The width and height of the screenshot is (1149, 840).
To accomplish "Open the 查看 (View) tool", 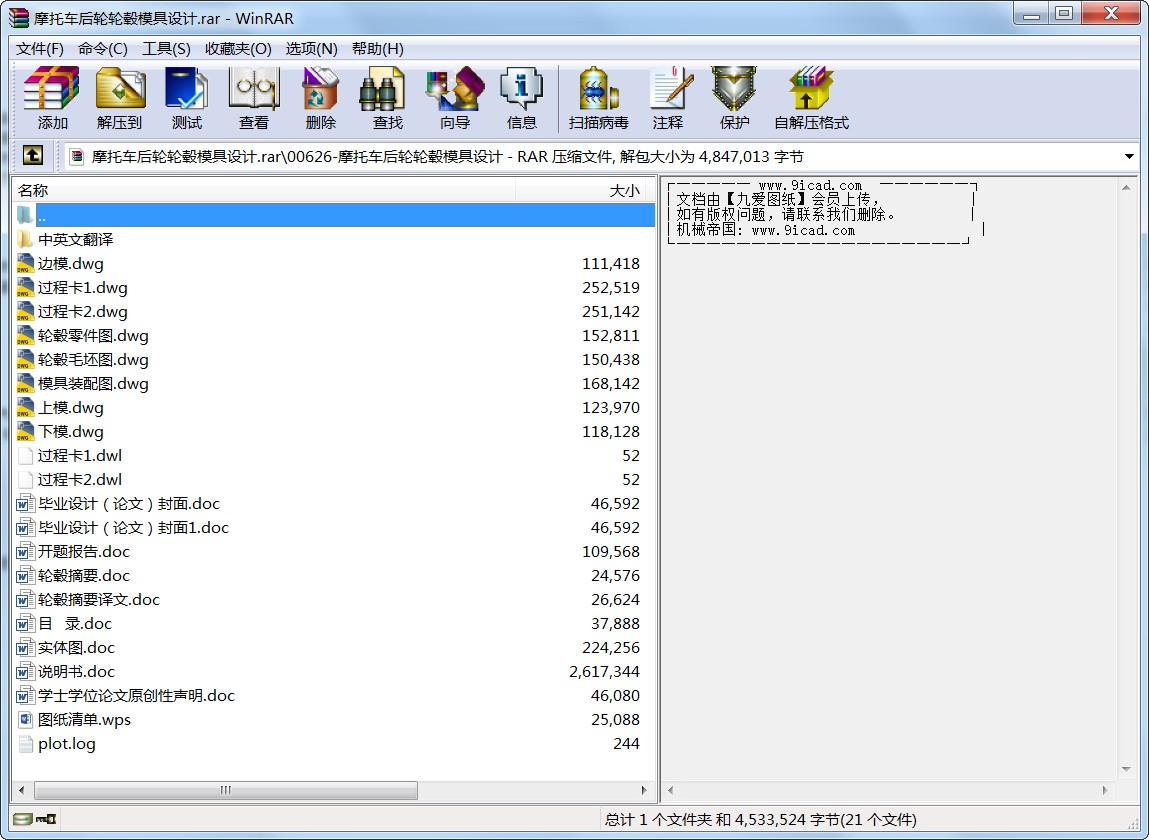I will coord(253,98).
